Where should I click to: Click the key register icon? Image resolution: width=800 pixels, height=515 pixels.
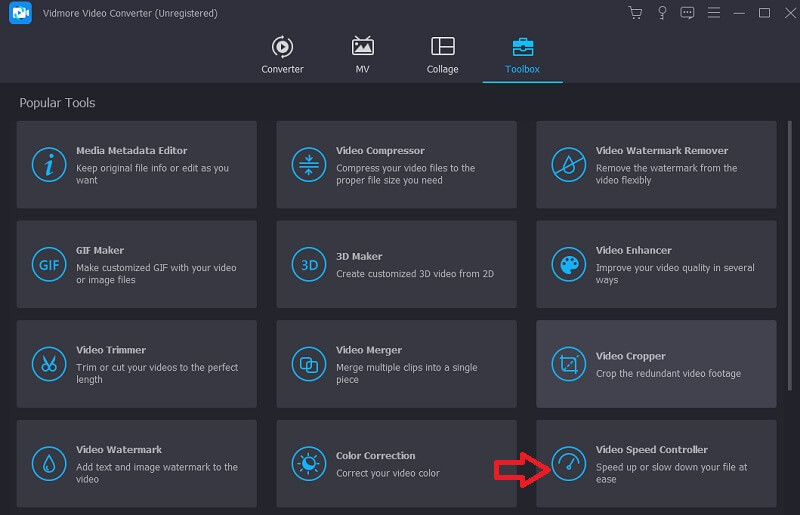pyautogui.click(x=661, y=13)
